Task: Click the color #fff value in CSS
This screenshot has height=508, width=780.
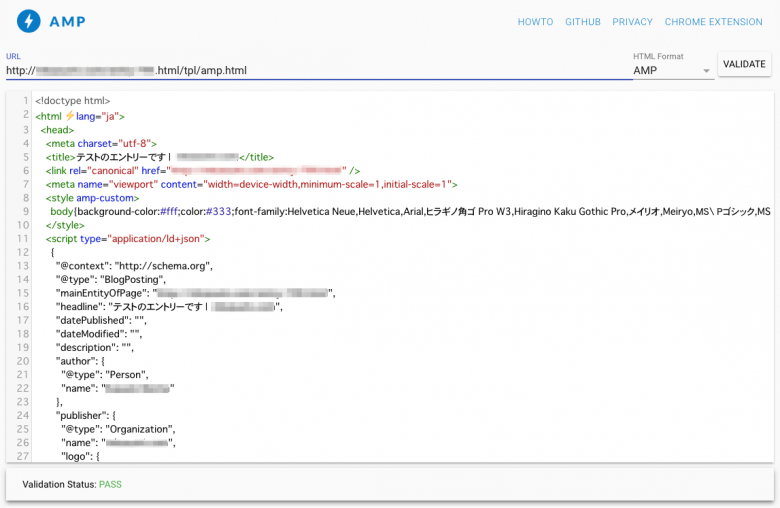Action: pos(170,212)
